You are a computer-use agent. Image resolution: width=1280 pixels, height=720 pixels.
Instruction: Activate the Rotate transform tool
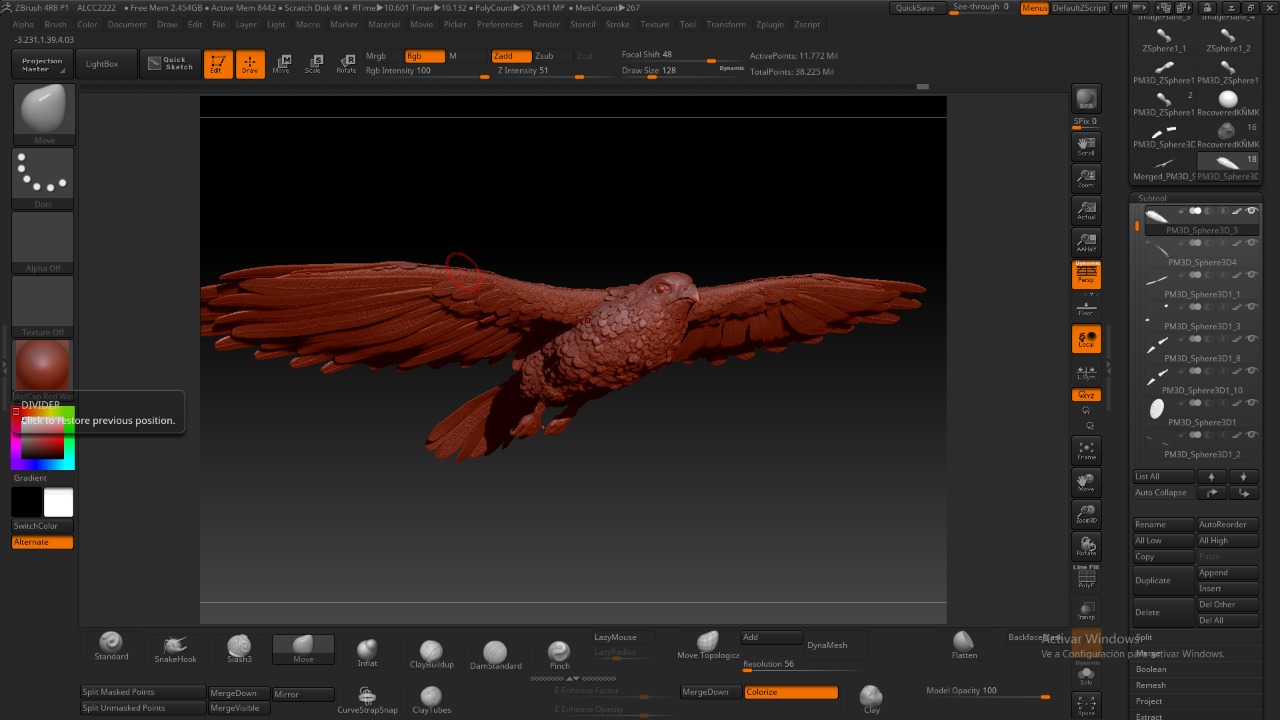click(346, 64)
